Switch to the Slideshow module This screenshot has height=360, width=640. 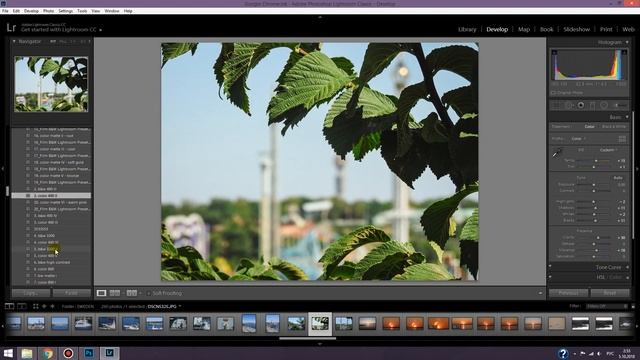pos(576,29)
